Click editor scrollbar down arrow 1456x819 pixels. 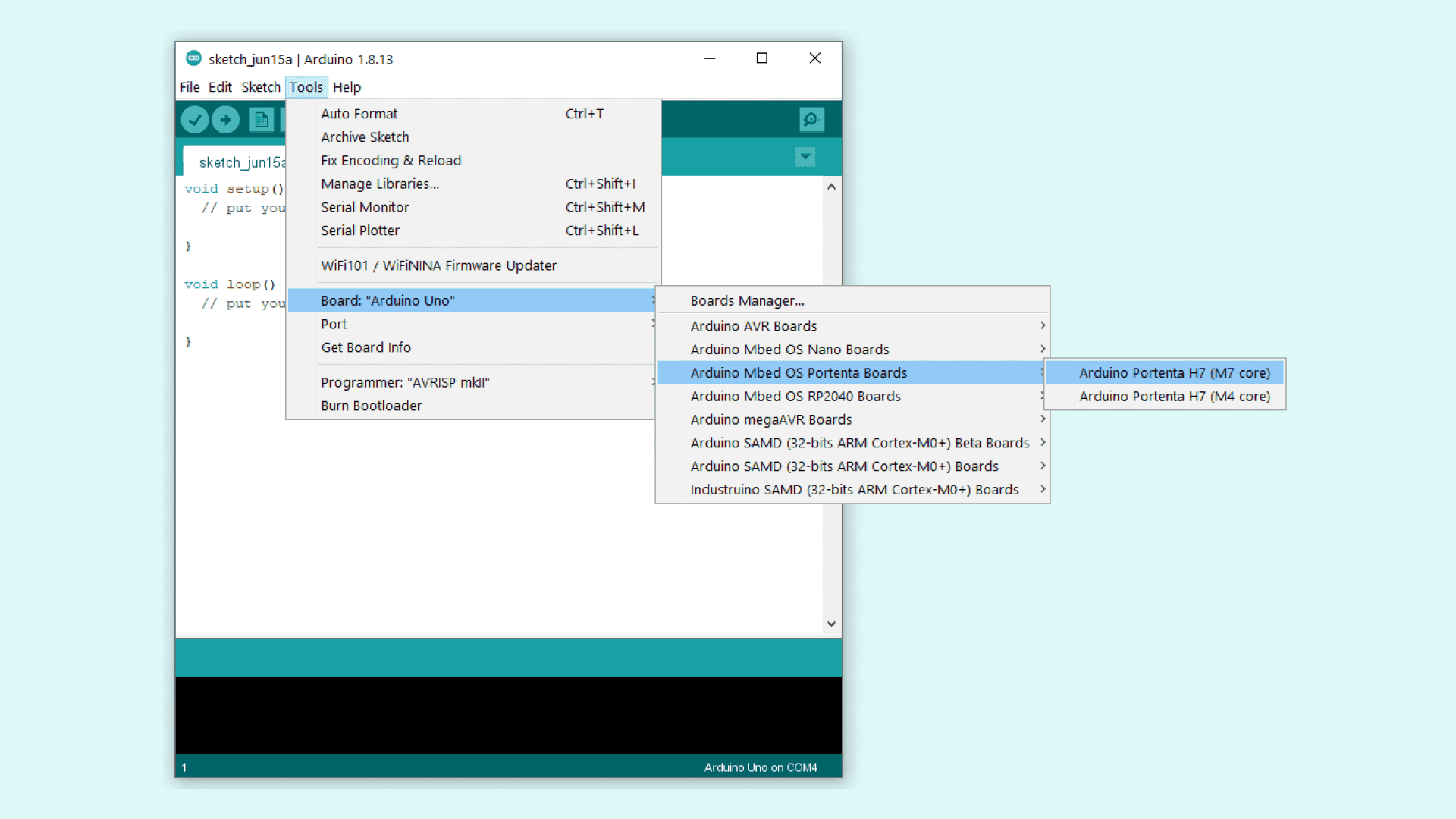click(831, 624)
